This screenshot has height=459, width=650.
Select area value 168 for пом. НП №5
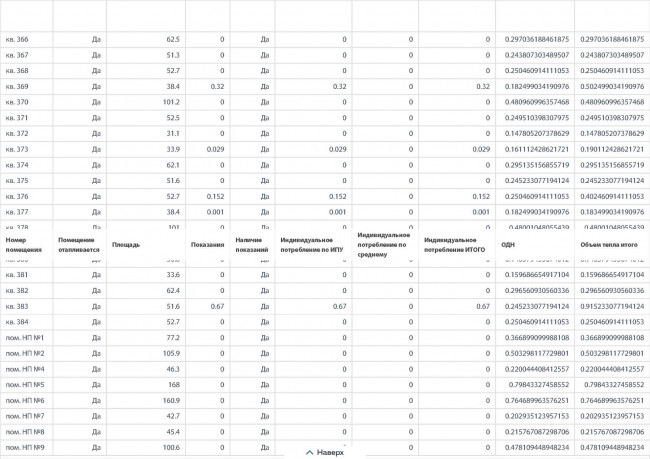(174, 385)
